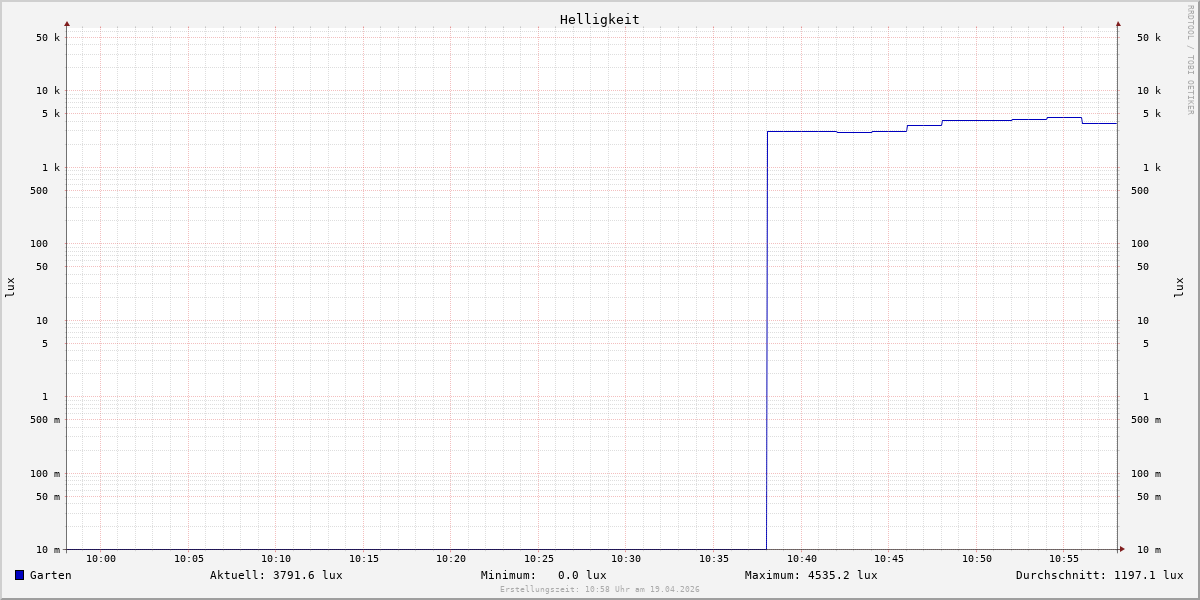Click the rotated lux unit label on left

[10, 287]
